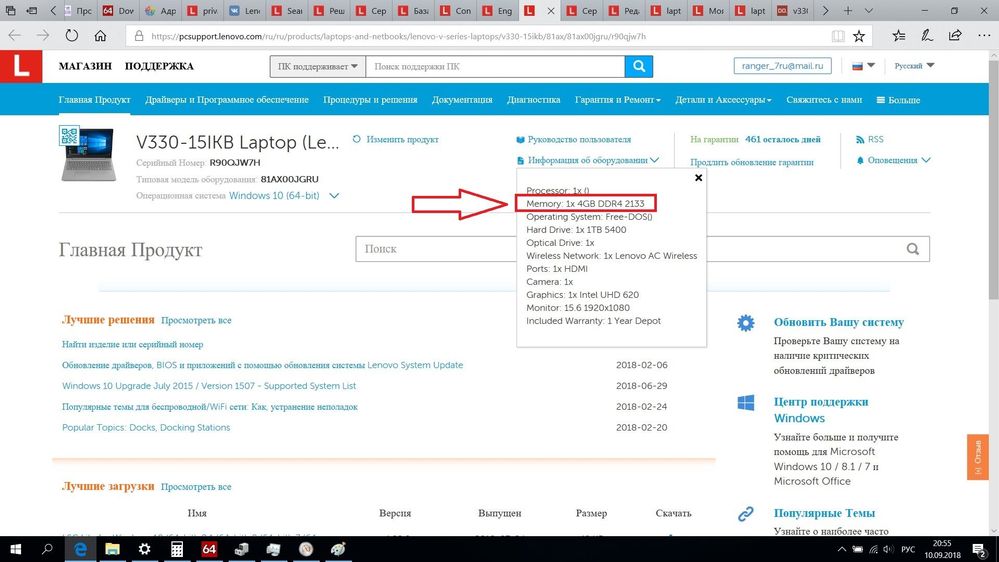This screenshot has width=999, height=562.
Task: Open Edge web notes pen
Action: tap(926, 36)
